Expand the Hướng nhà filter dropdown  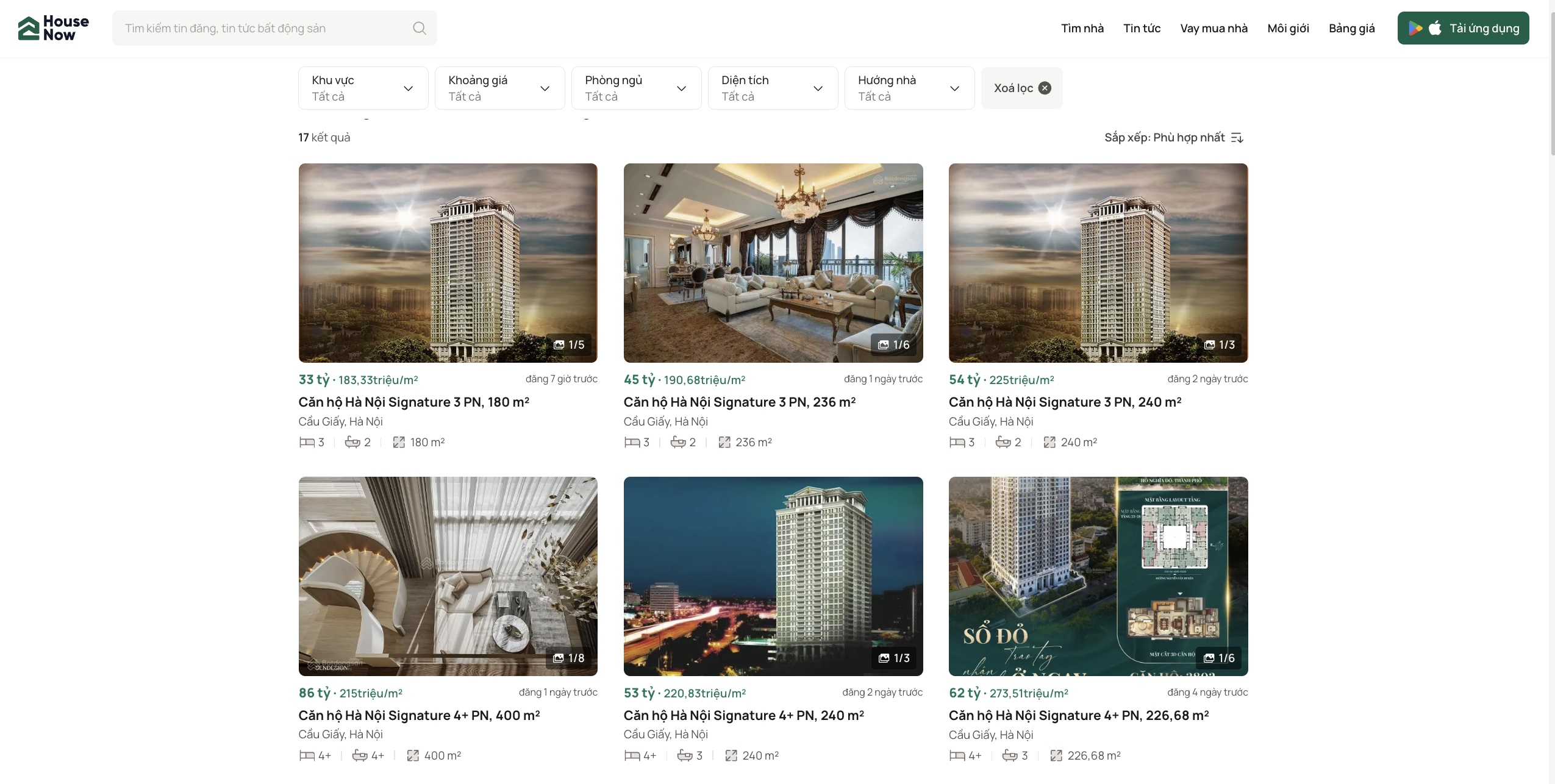(x=909, y=88)
